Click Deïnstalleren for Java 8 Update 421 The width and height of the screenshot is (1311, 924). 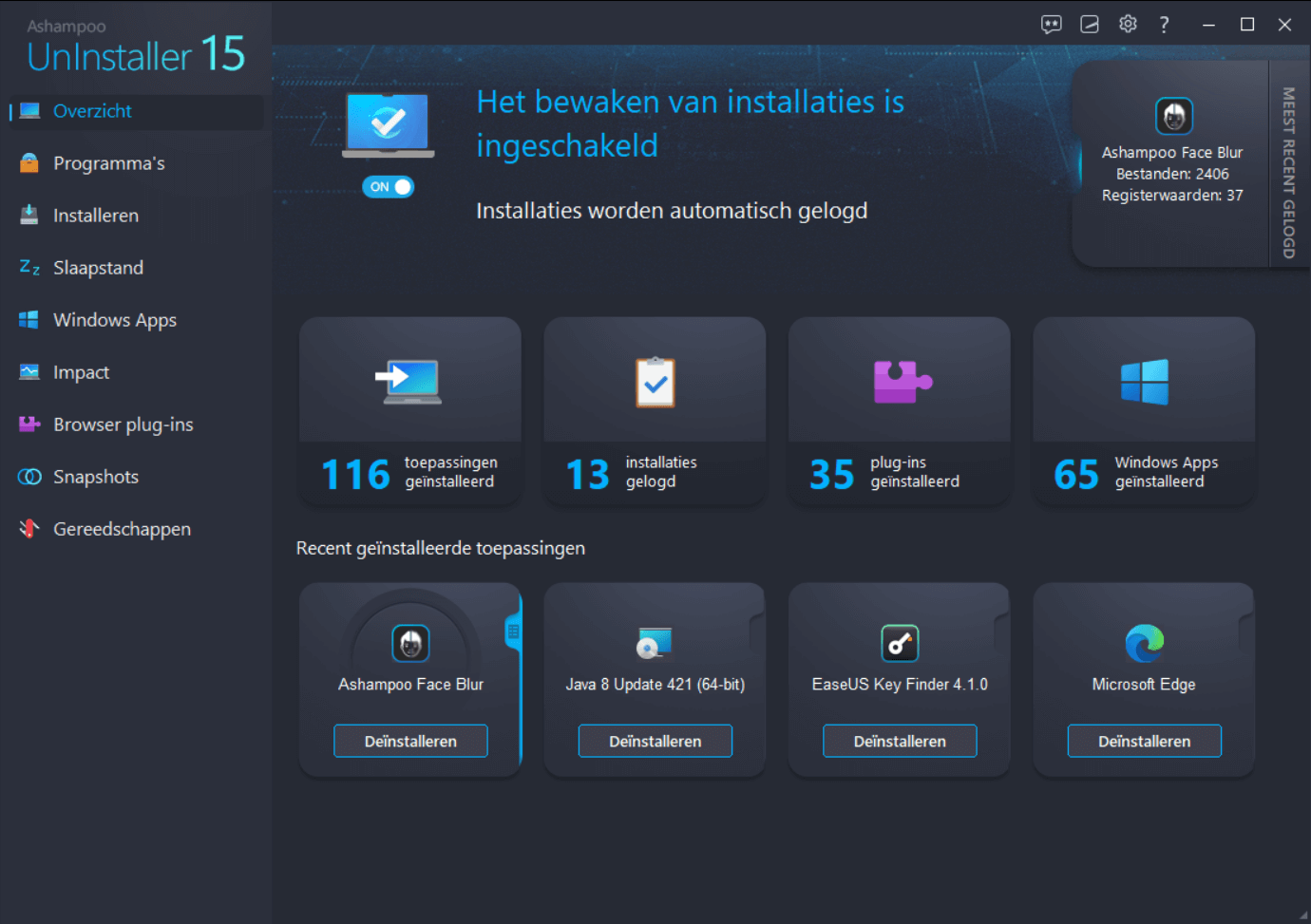[655, 741]
